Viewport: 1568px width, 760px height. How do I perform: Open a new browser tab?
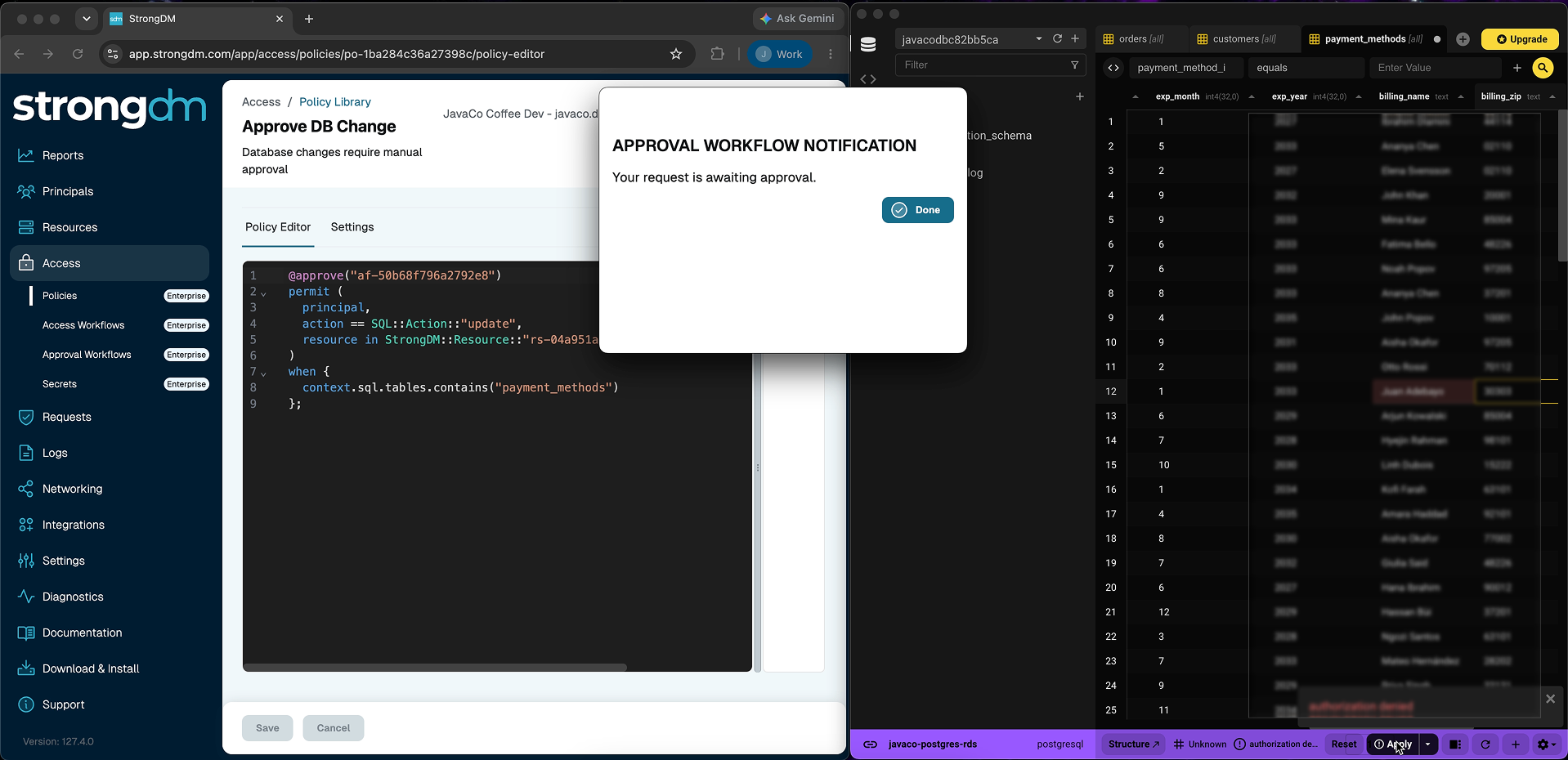[x=309, y=18]
